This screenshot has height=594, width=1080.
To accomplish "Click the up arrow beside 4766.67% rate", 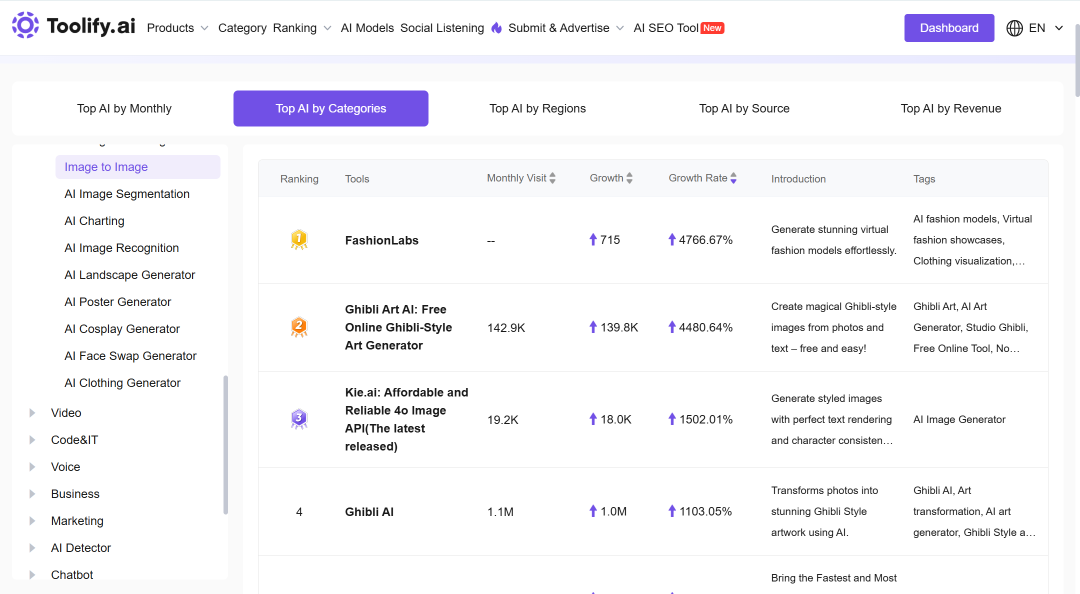I will [672, 240].
